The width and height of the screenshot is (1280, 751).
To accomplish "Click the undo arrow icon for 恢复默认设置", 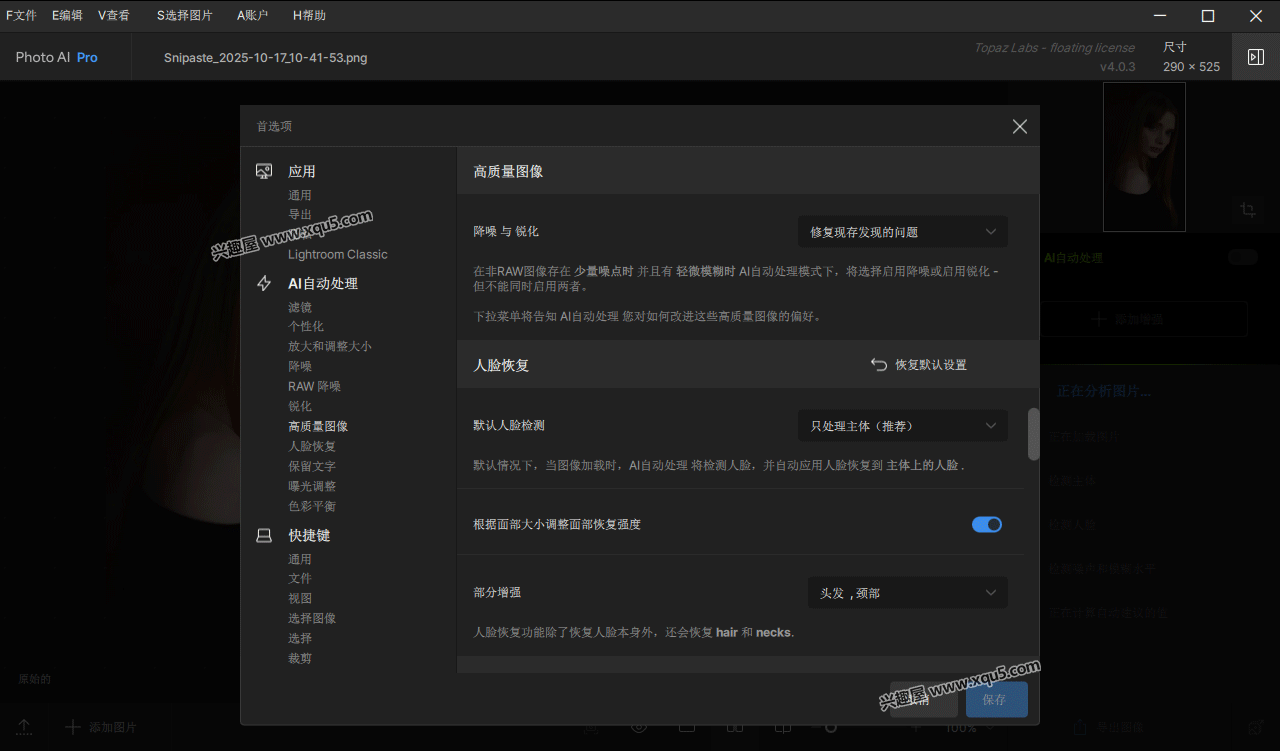I will pyautogui.click(x=879, y=365).
